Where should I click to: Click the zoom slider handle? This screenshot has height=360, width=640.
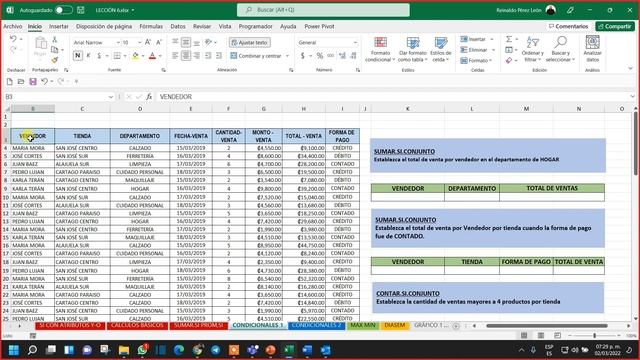pyautogui.click(x=595, y=336)
